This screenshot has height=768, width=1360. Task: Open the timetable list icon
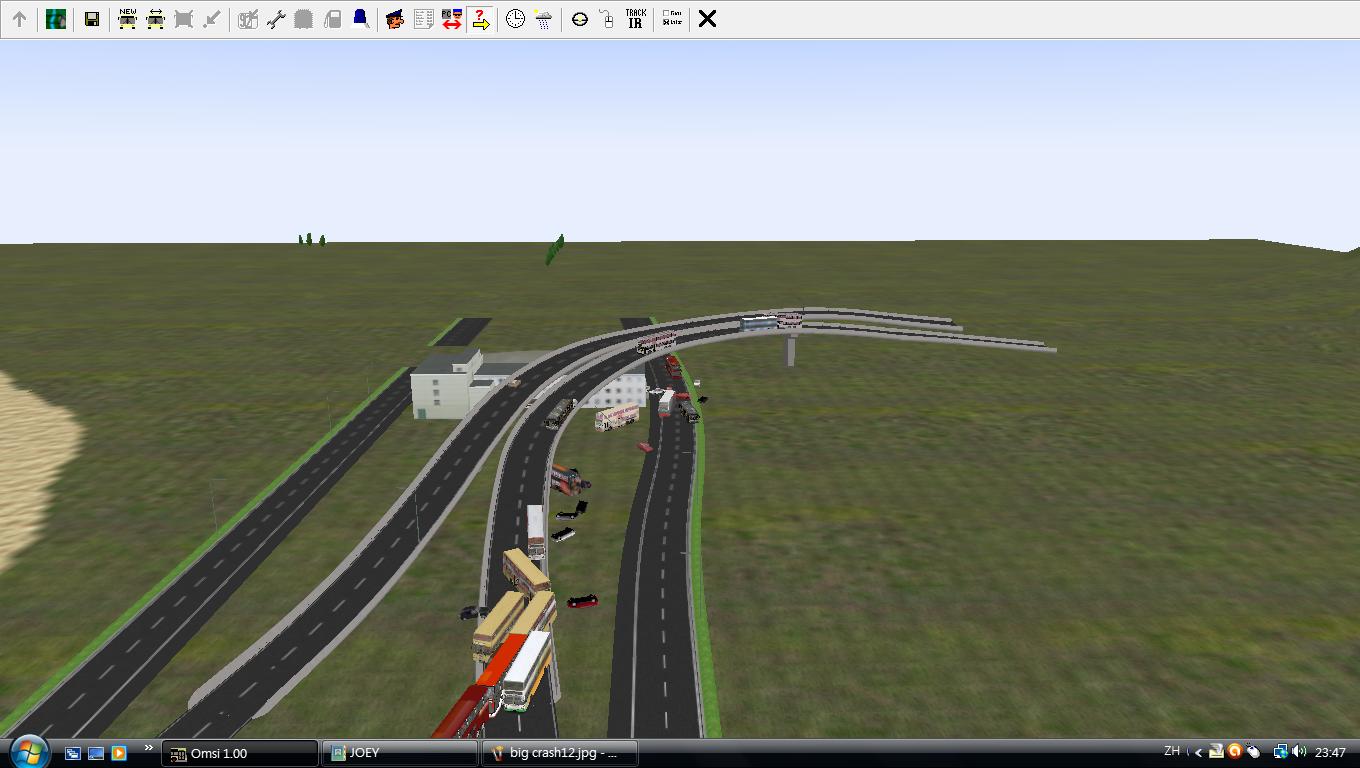[x=423, y=19]
